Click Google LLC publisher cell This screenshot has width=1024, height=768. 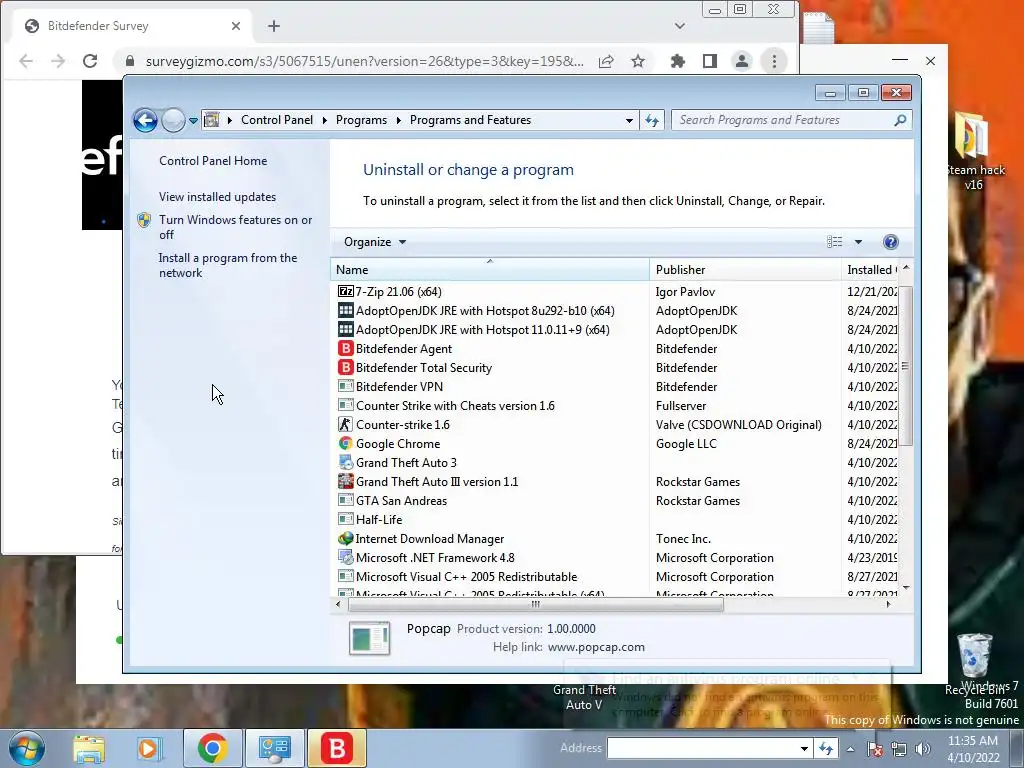tap(686, 444)
